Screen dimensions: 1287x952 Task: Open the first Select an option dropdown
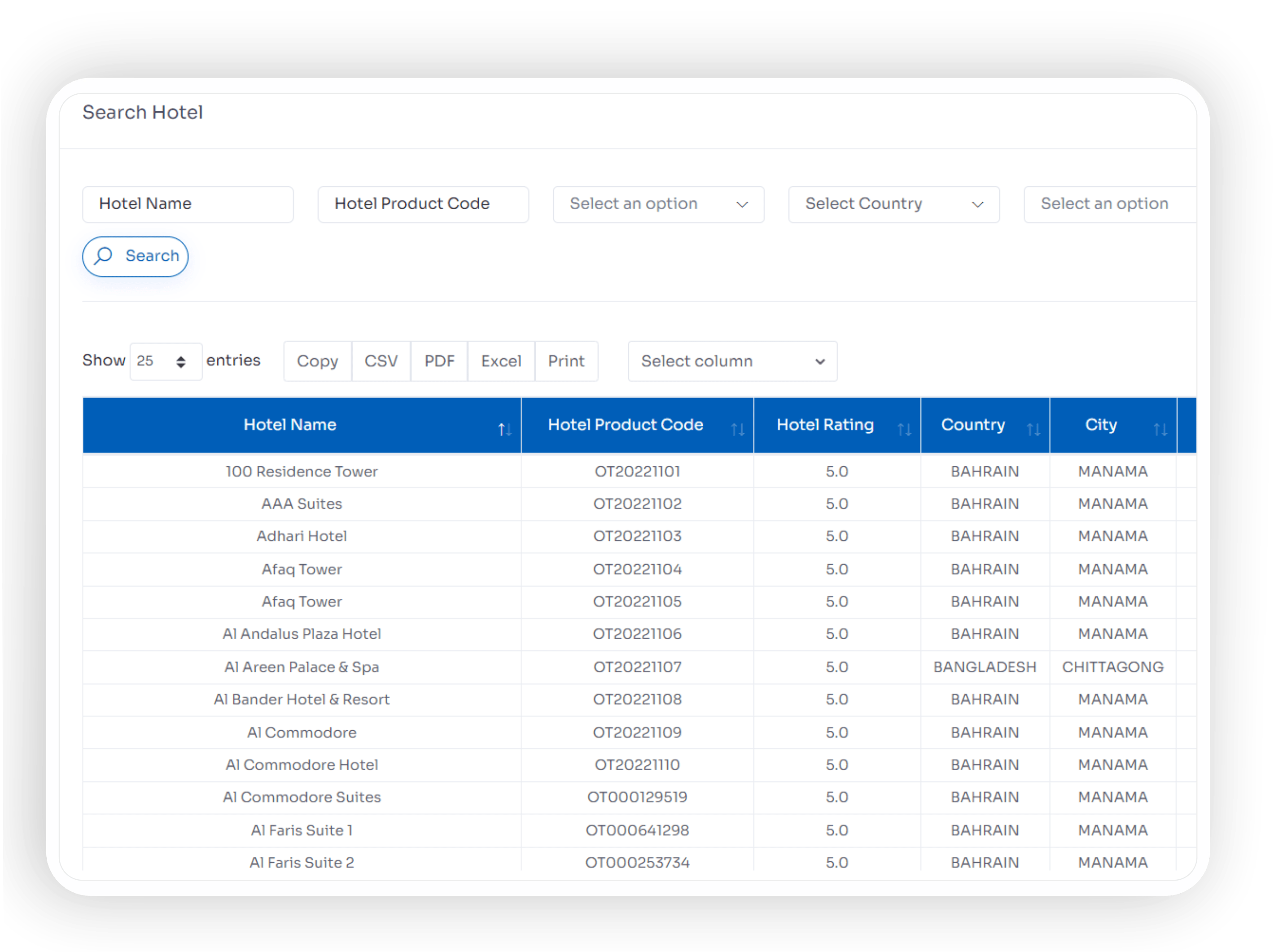coord(659,205)
